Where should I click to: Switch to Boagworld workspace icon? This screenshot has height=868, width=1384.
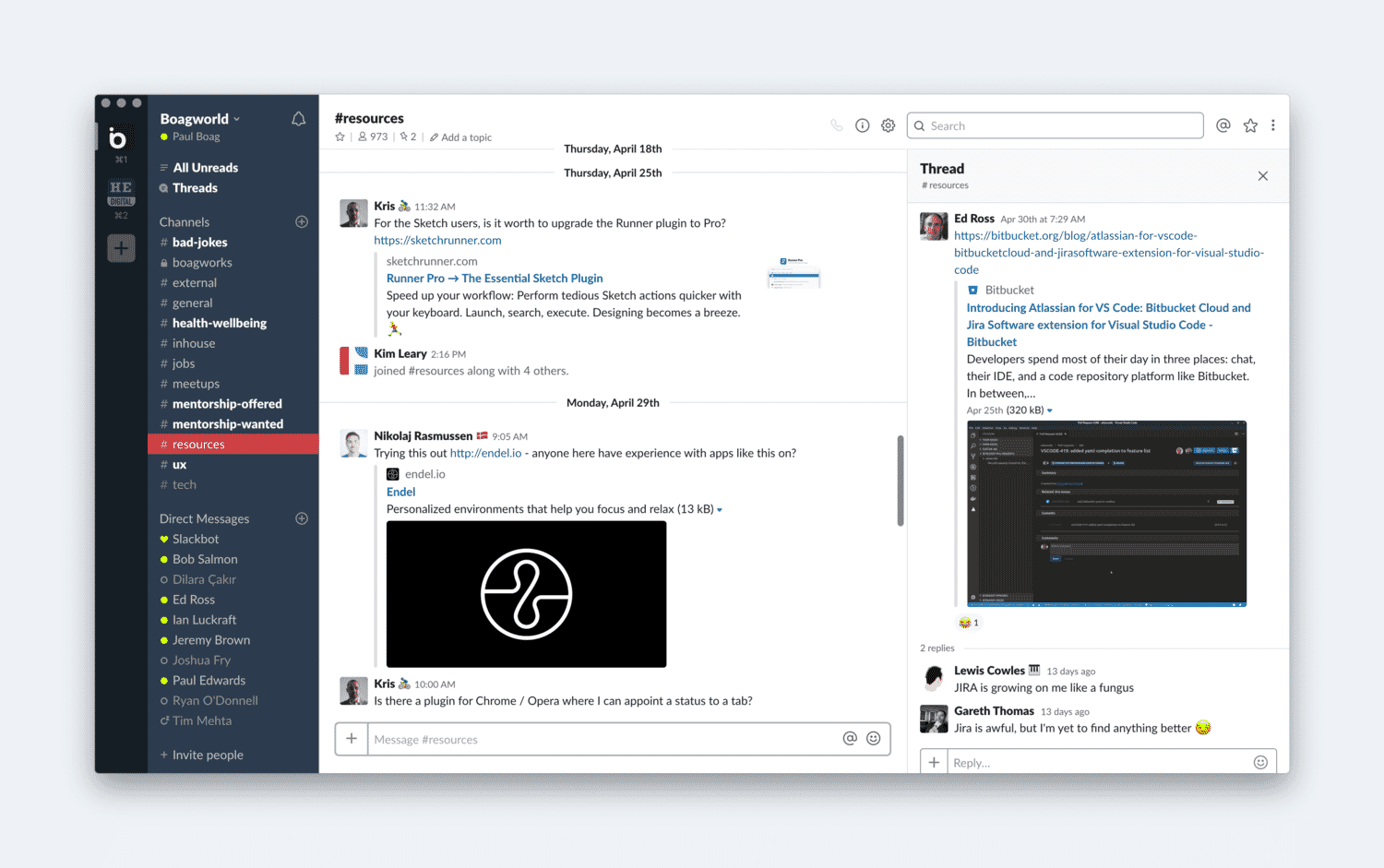click(x=118, y=138)
